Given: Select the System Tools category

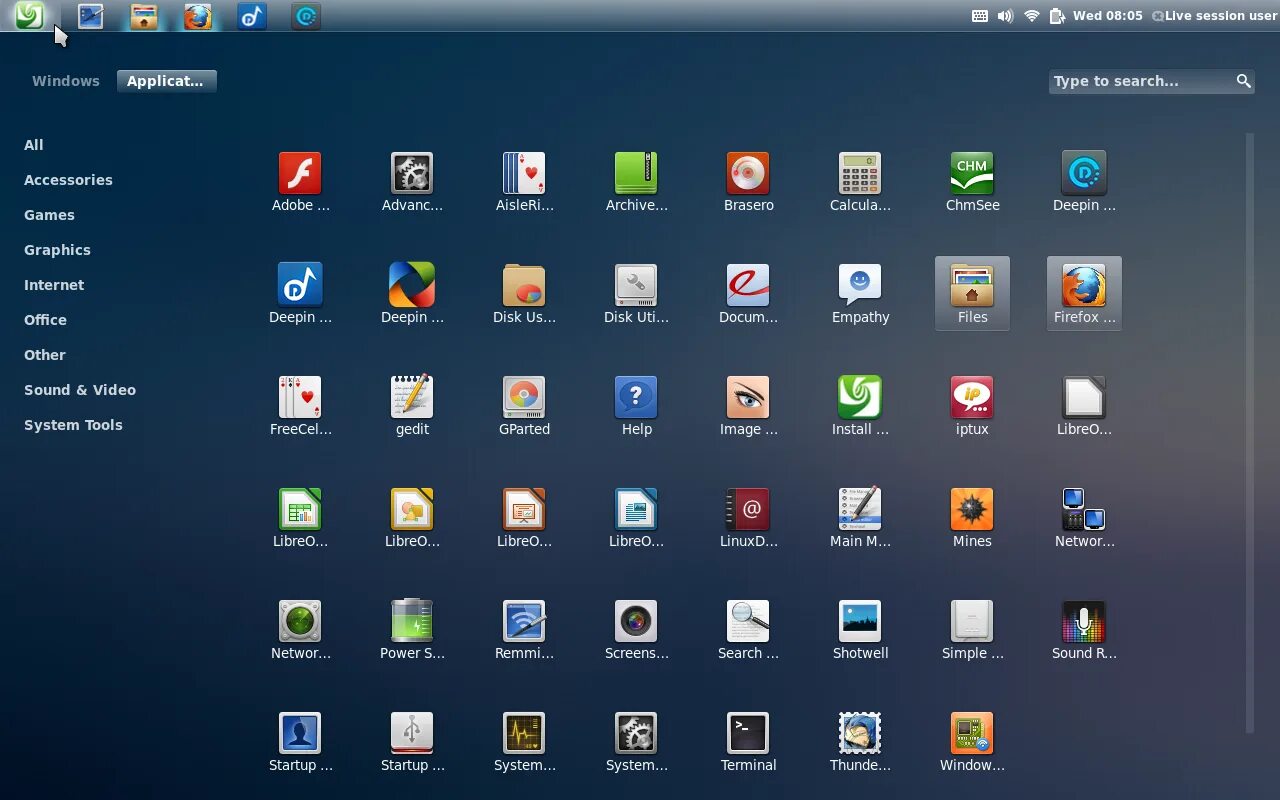Looking at the screenshot, I should click(73, 425).
